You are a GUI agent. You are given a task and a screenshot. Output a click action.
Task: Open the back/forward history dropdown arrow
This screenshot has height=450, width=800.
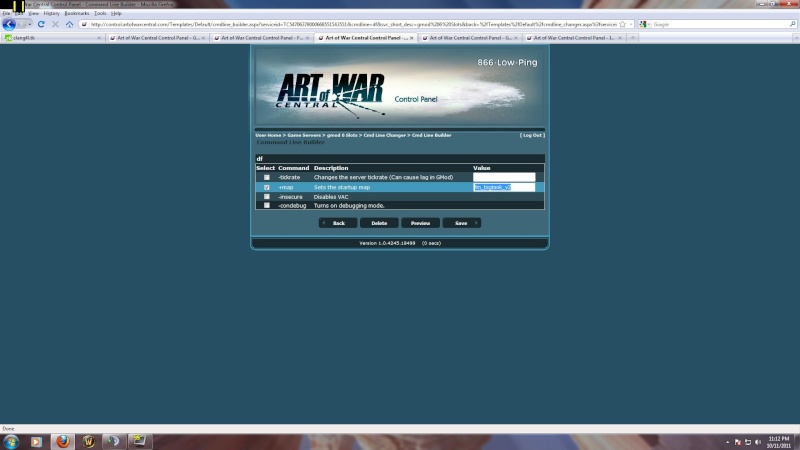pos(30,24)
